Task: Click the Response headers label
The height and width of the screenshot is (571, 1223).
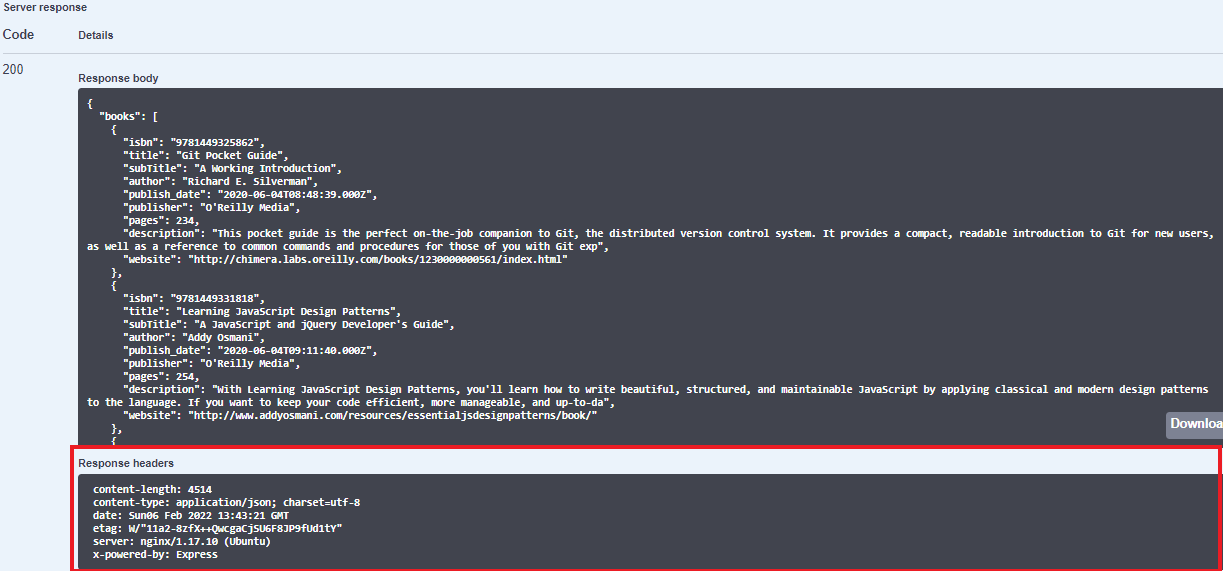Action: [x=126, y=463]
